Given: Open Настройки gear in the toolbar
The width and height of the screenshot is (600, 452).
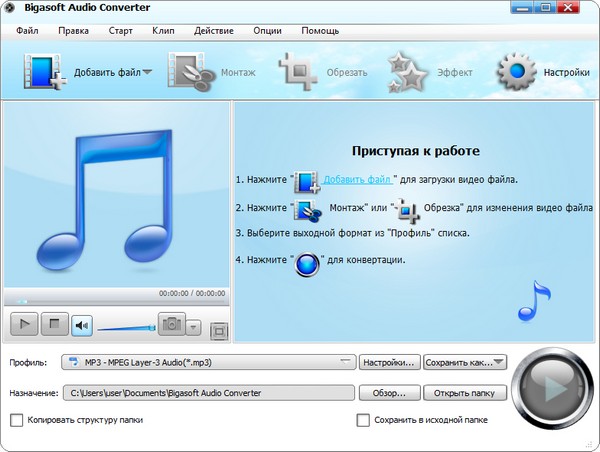Looking at the screenshot, I should [518, 72].
